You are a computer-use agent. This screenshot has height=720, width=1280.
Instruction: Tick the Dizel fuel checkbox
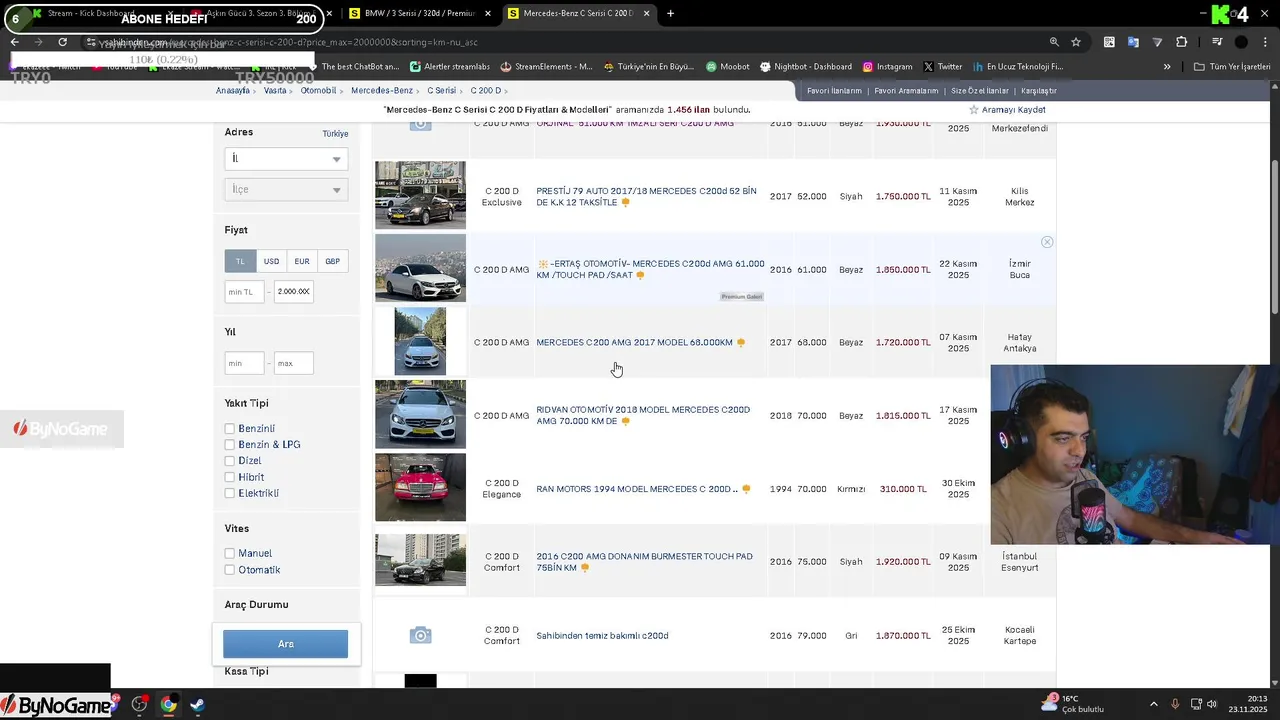tap(230, 461)
